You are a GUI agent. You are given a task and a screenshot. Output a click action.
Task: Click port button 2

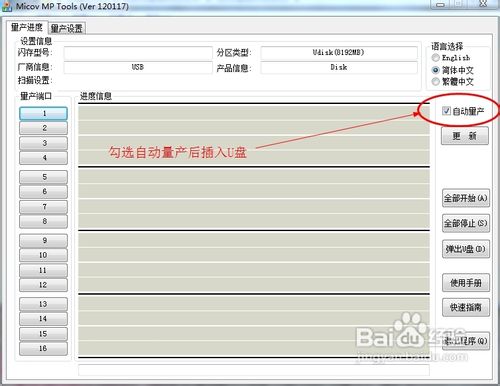[44, 128]
